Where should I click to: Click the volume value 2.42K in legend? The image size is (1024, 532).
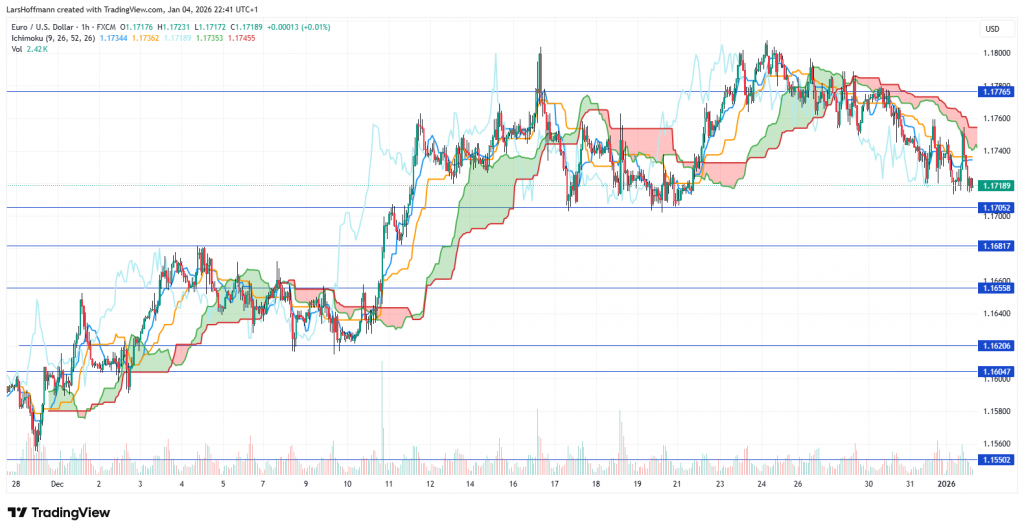pyautogui.click(x=36, y=47)
